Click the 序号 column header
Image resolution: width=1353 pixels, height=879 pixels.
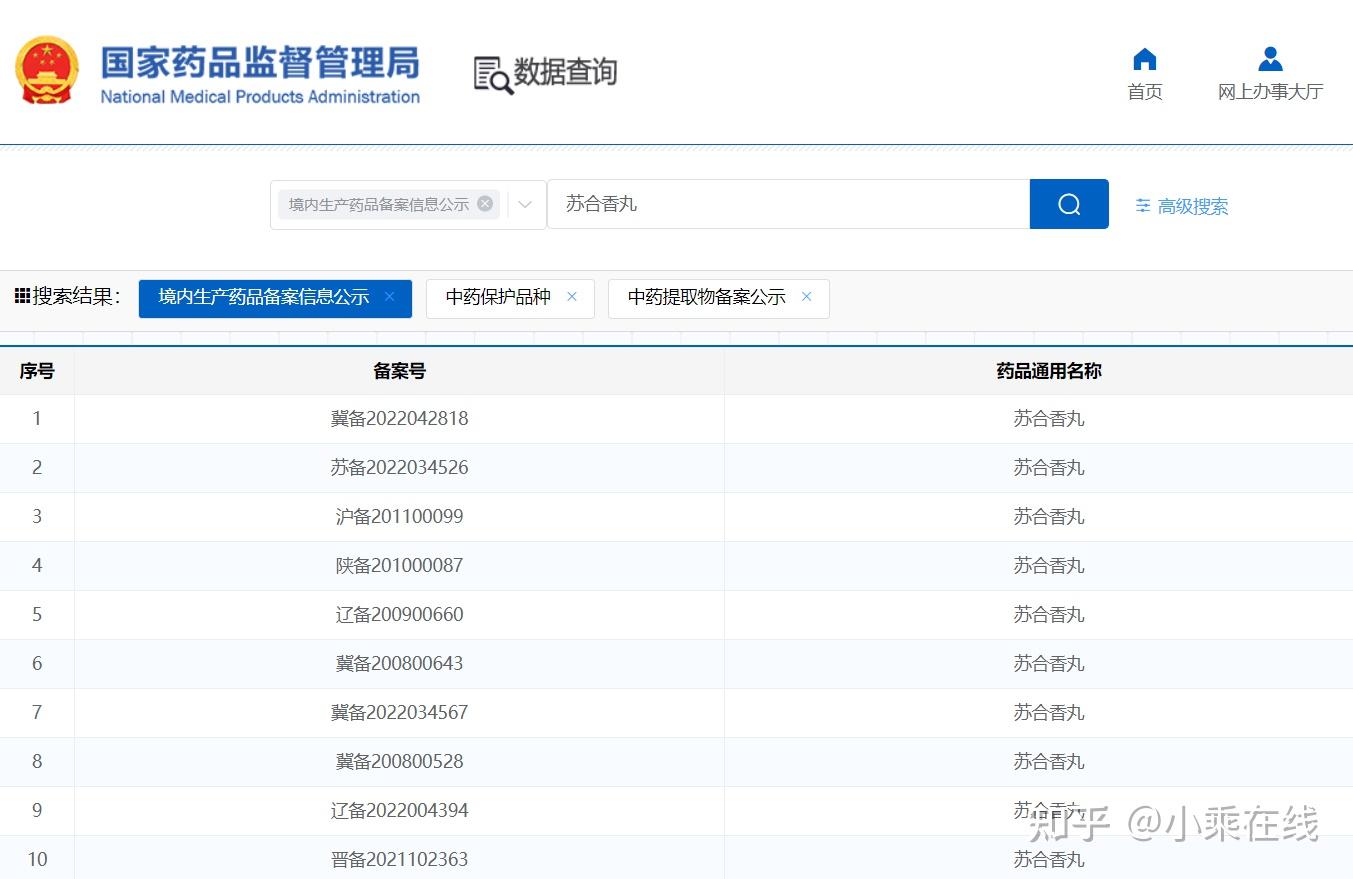point(37,371)
